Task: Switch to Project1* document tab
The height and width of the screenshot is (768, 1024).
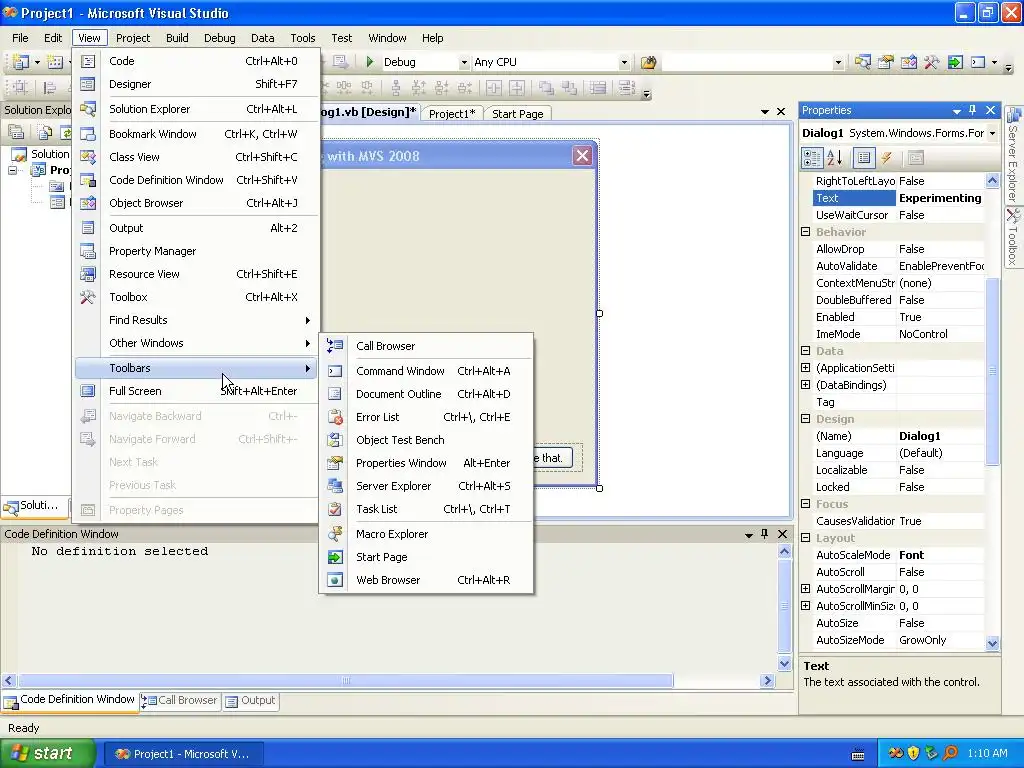Action: pos(452,114)
